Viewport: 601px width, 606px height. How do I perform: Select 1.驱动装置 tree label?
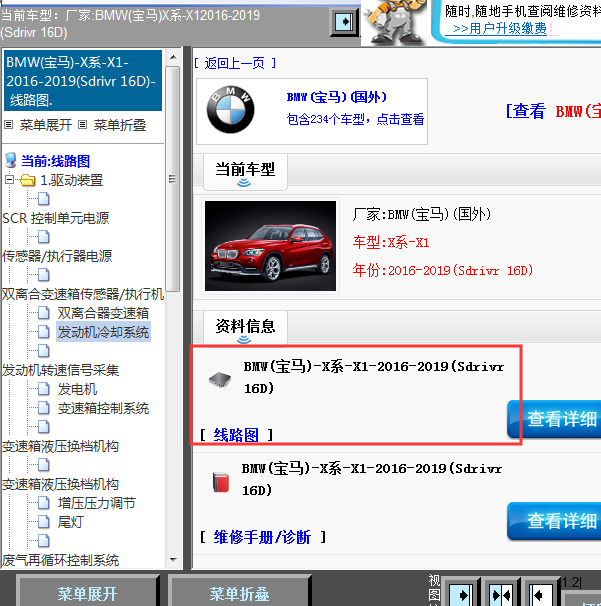click(72, 180)
